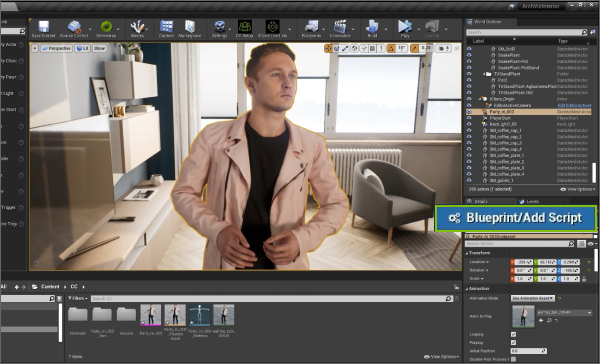
Task: Click the back arrow in Content Browser
Action: (x=17, y=287)
